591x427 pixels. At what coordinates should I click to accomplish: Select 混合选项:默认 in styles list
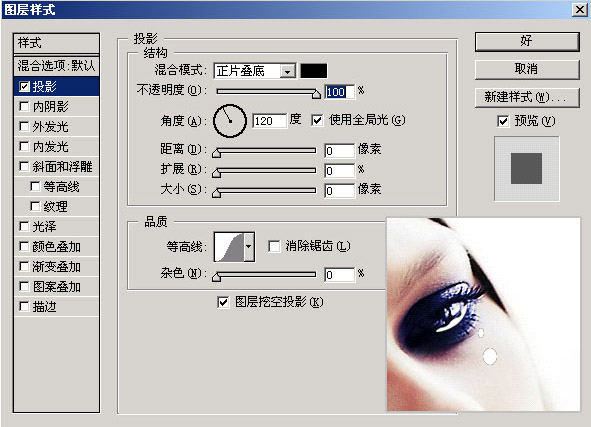57,66
